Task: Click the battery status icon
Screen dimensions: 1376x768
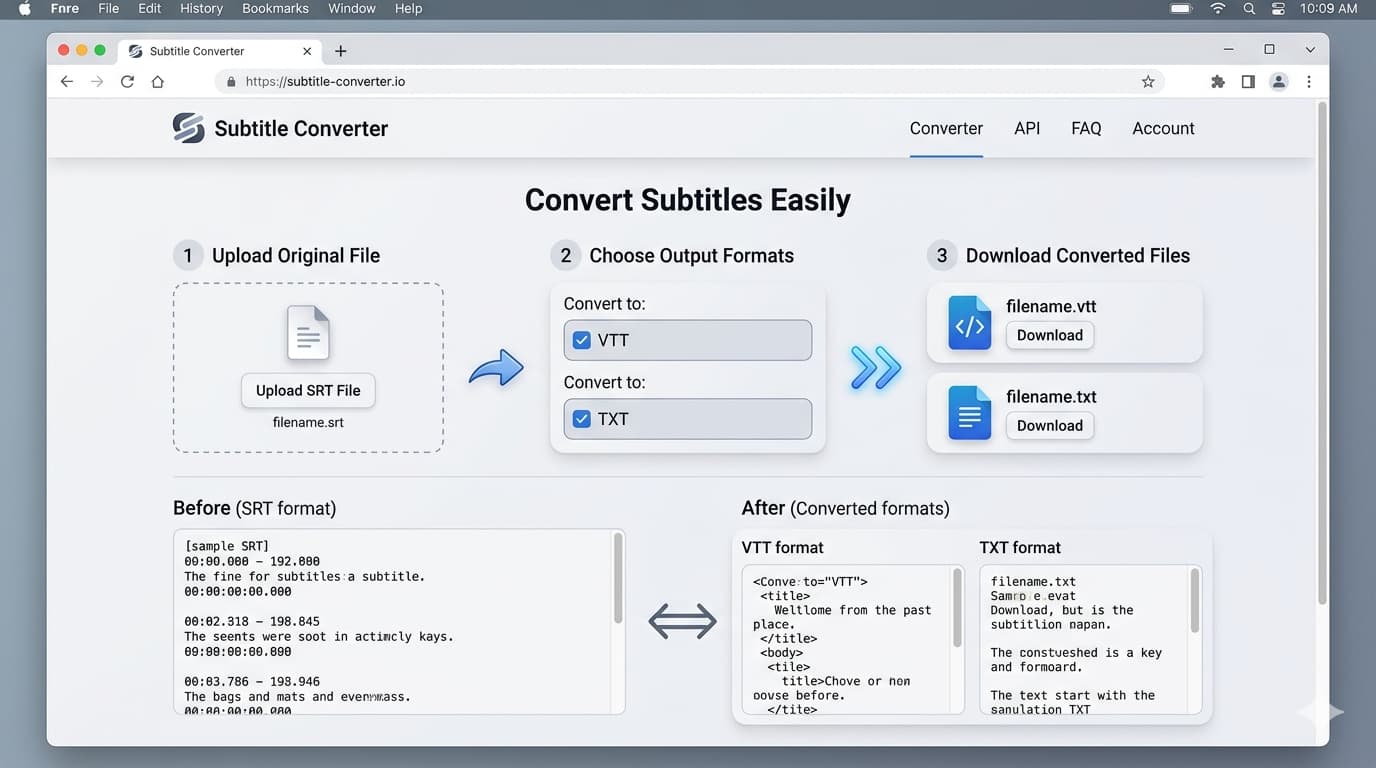Action: click(1181, 8)
